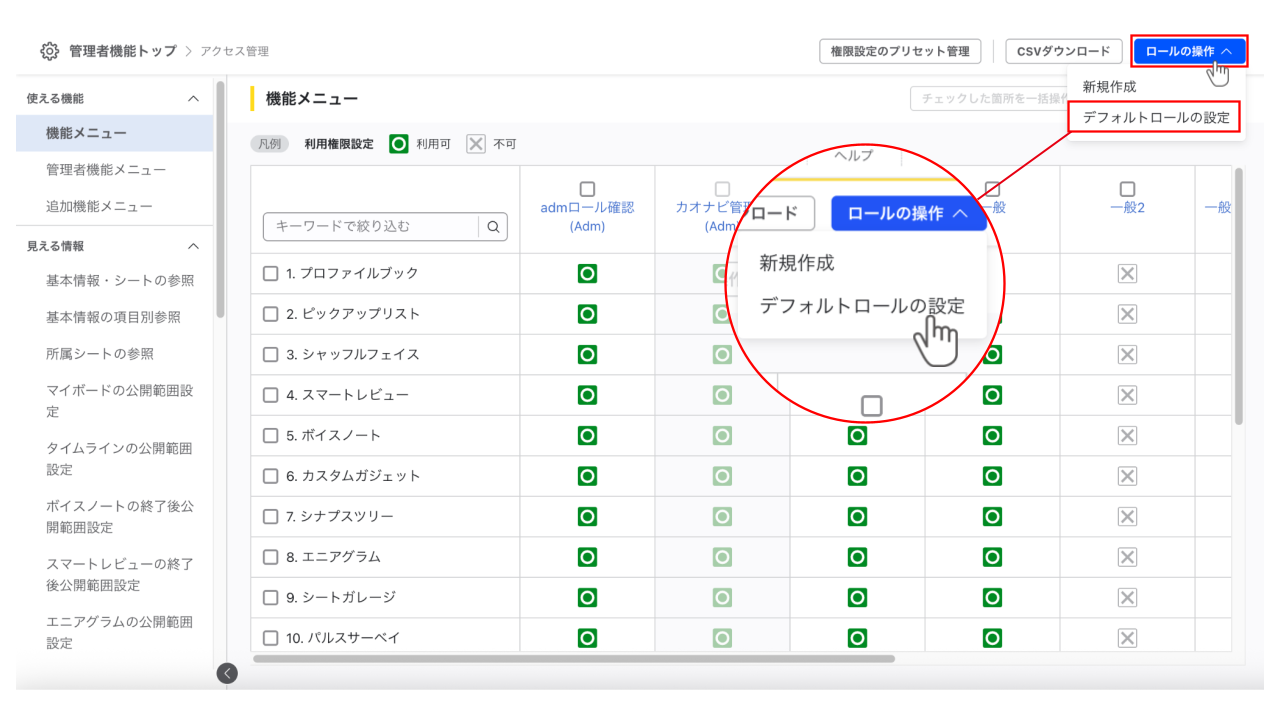Click the 権限設定のプリセット管理 button
Image resolution: width=1280 pixels, height=720 pixels.
tap(900, 51)
